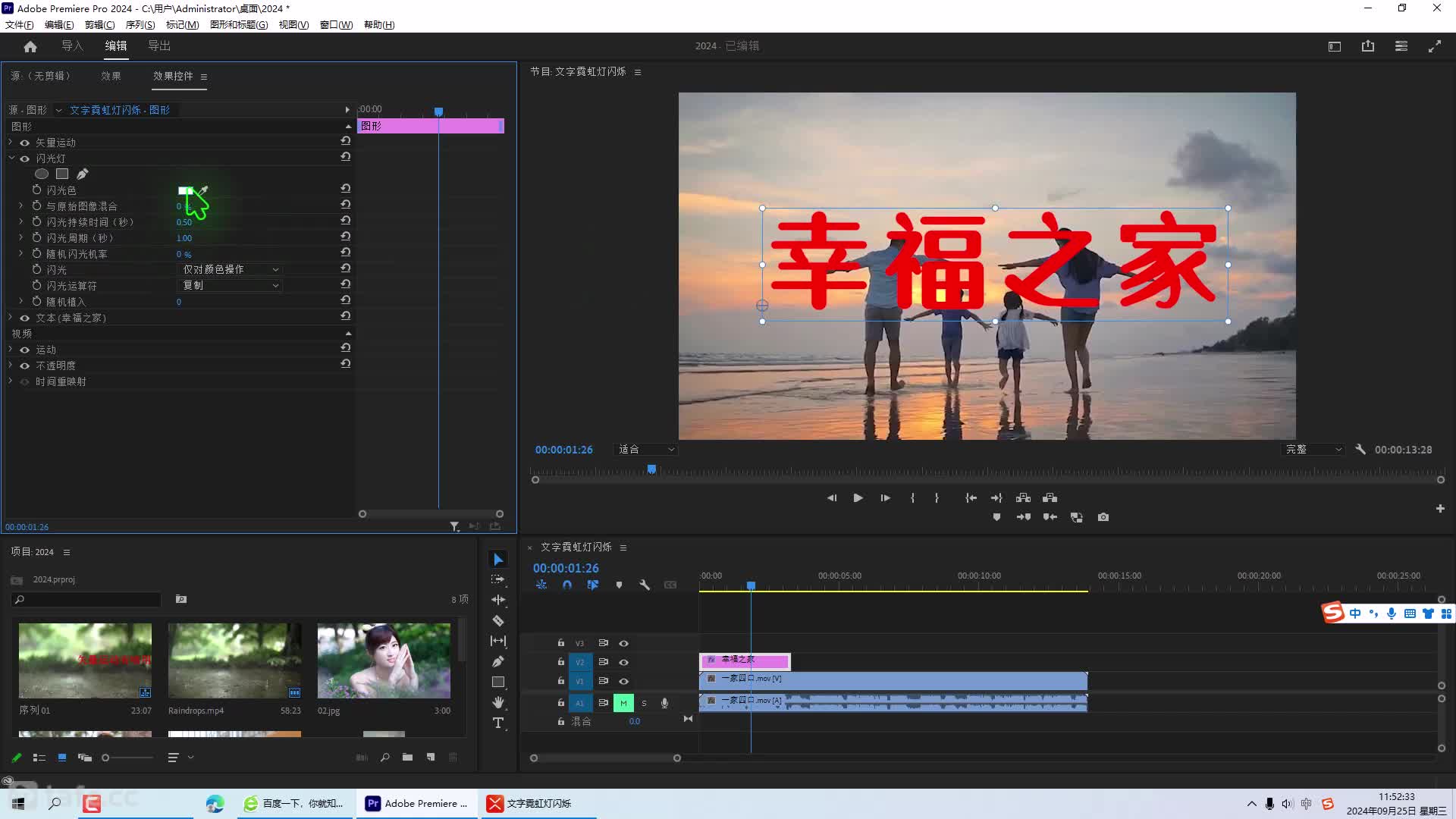Image resolution: width=1456 pixels, height=819 pixels.
Task: Toggle 闪光灯 effect on or off
Action: pyautogui.click(x=25, y=158)
